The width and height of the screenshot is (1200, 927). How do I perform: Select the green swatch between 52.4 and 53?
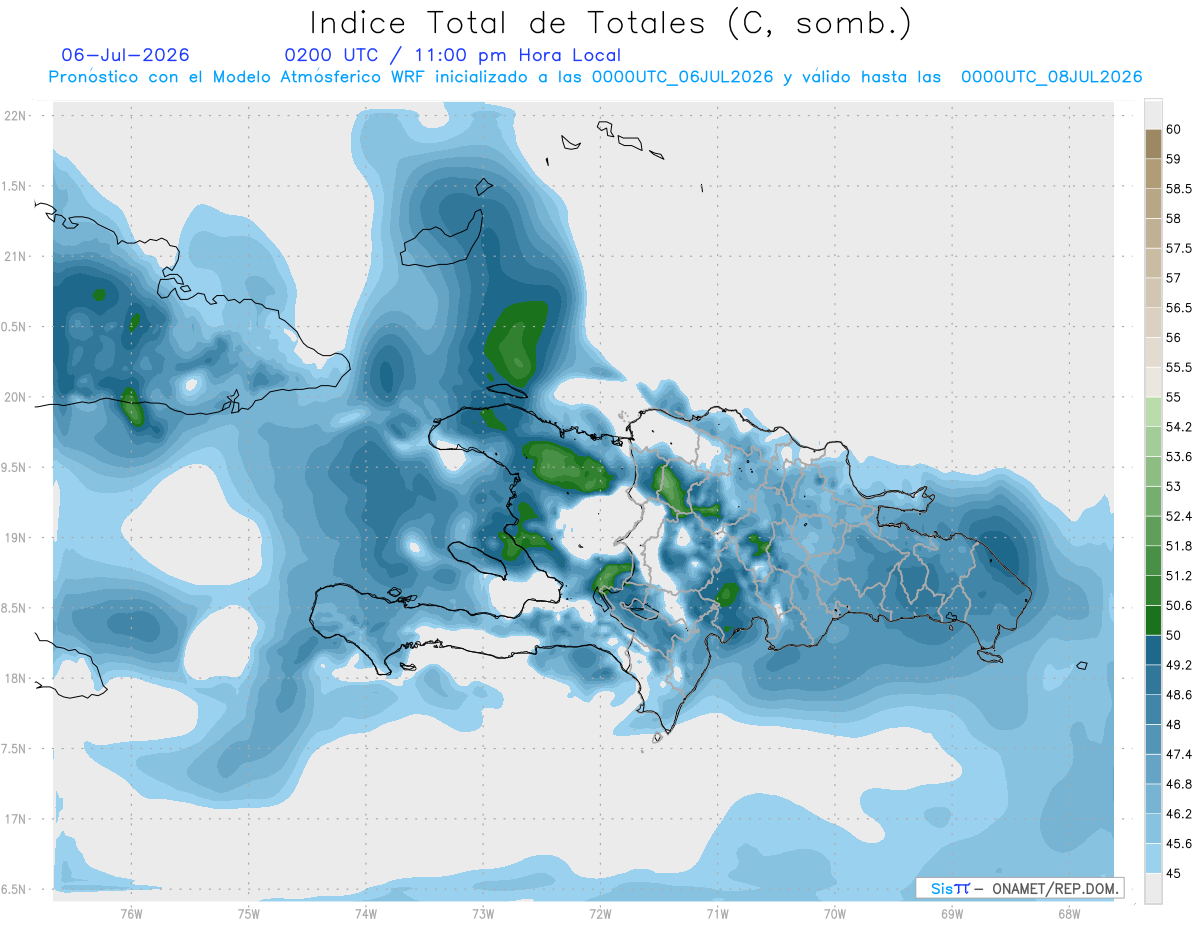(1153, 502)
